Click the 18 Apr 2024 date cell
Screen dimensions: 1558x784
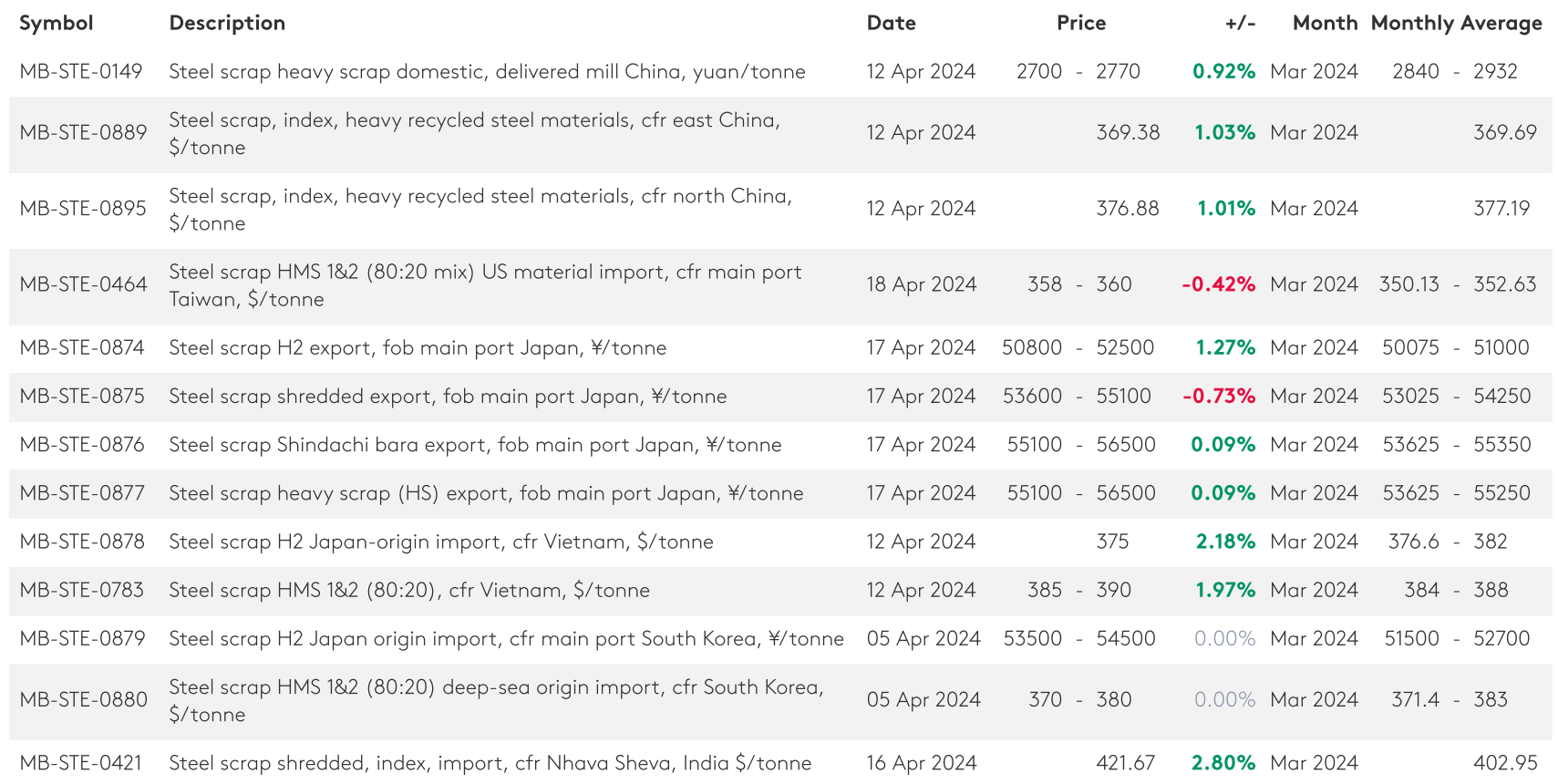[921, 284]
